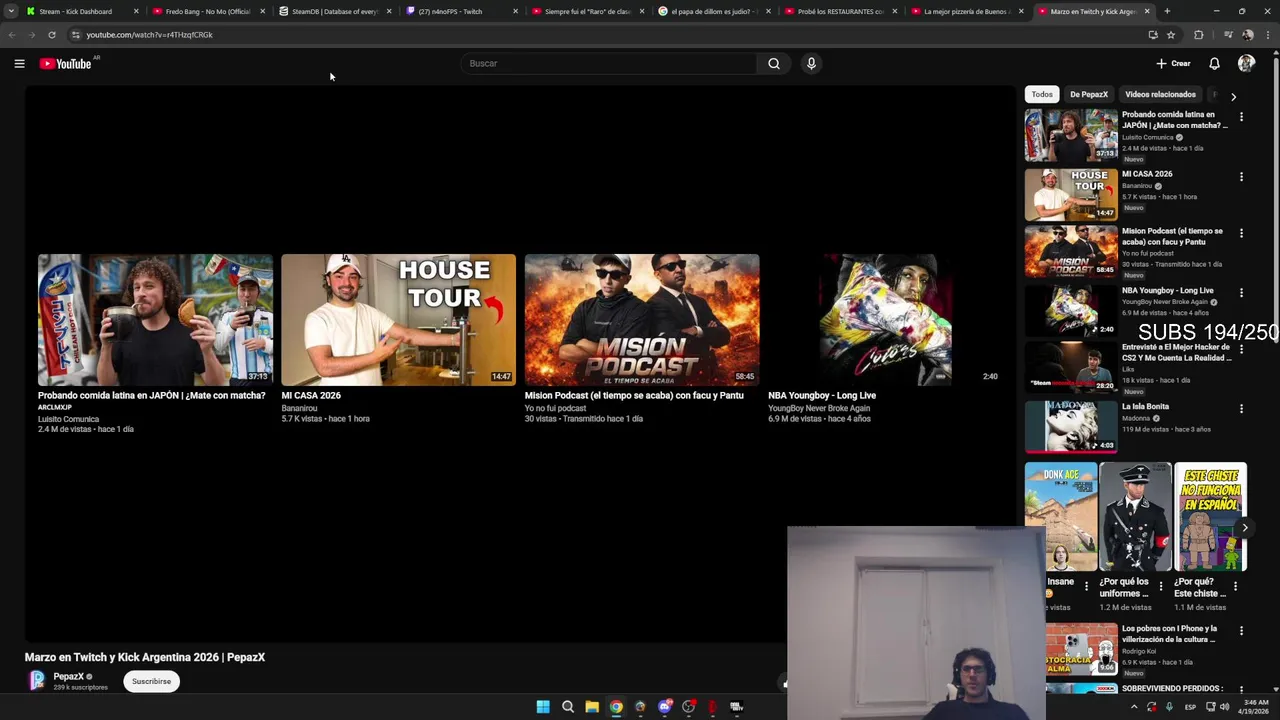Focus the Buscar search field

[610, 64]
